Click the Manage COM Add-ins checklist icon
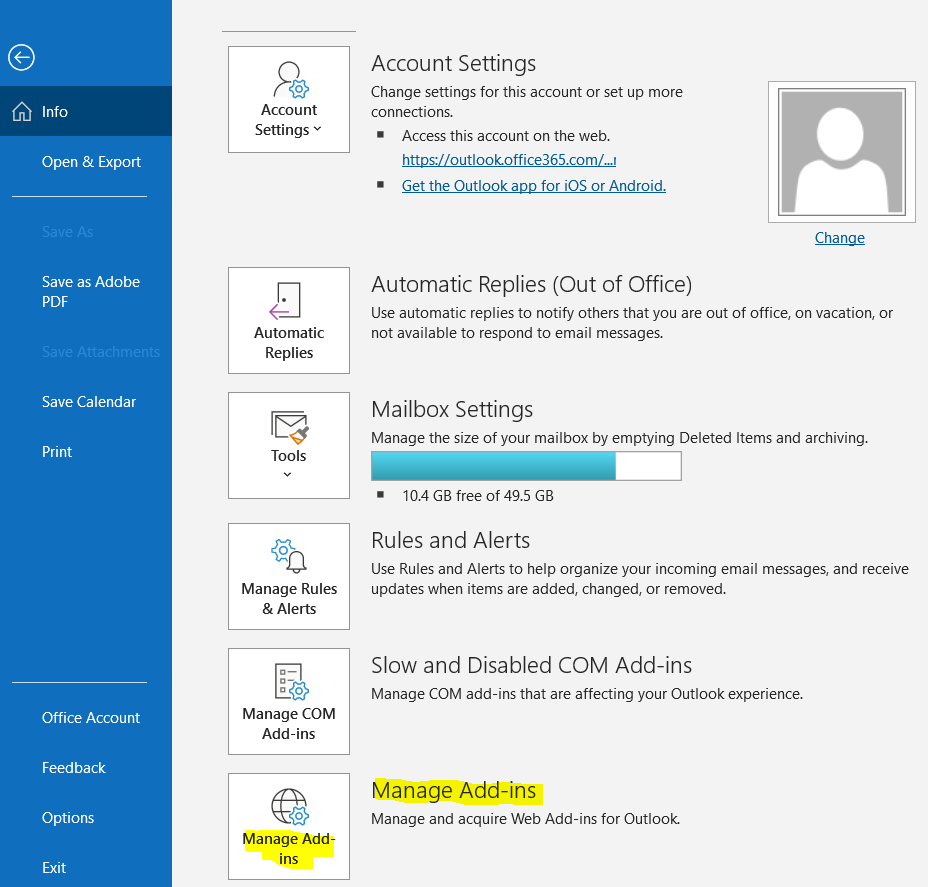The width and height of the screenshot is (928, 887). (x=291, y=681)
